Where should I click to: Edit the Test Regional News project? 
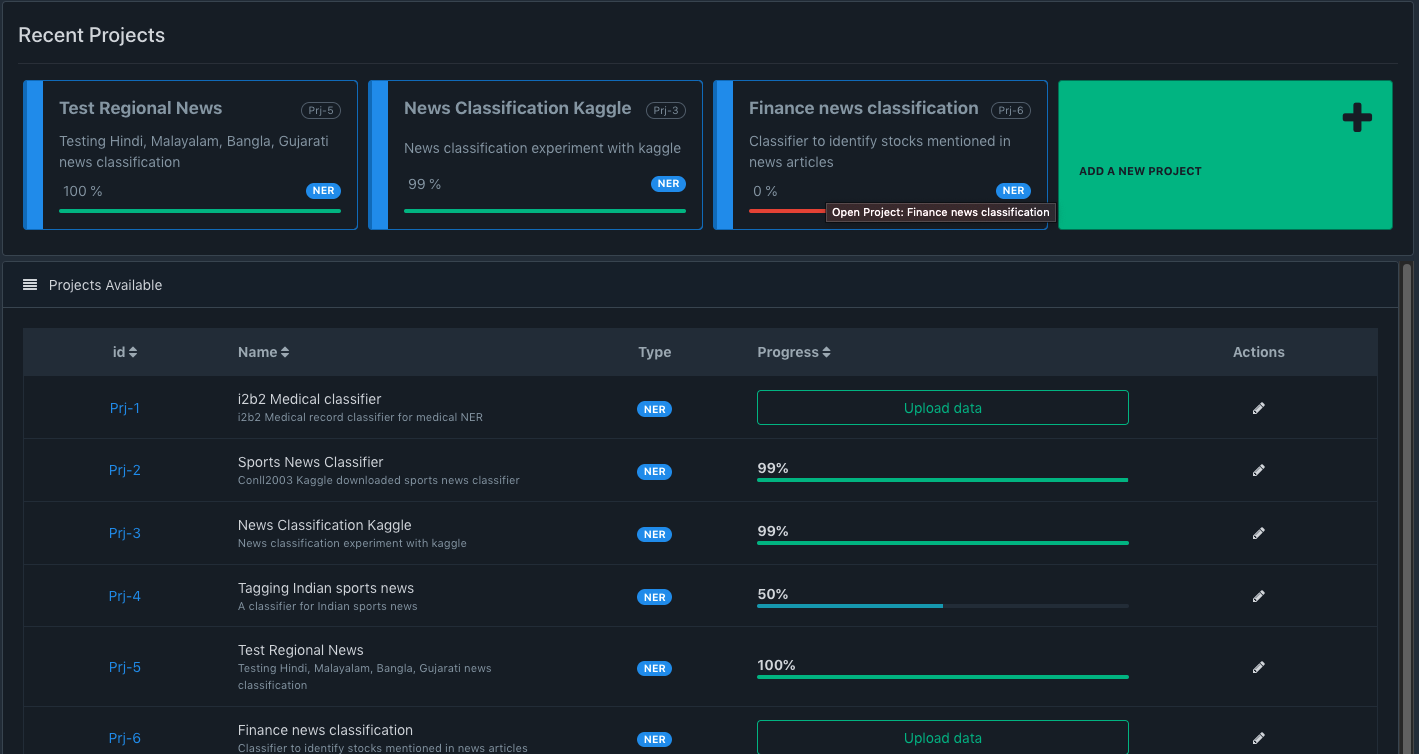pos(1258,667)
